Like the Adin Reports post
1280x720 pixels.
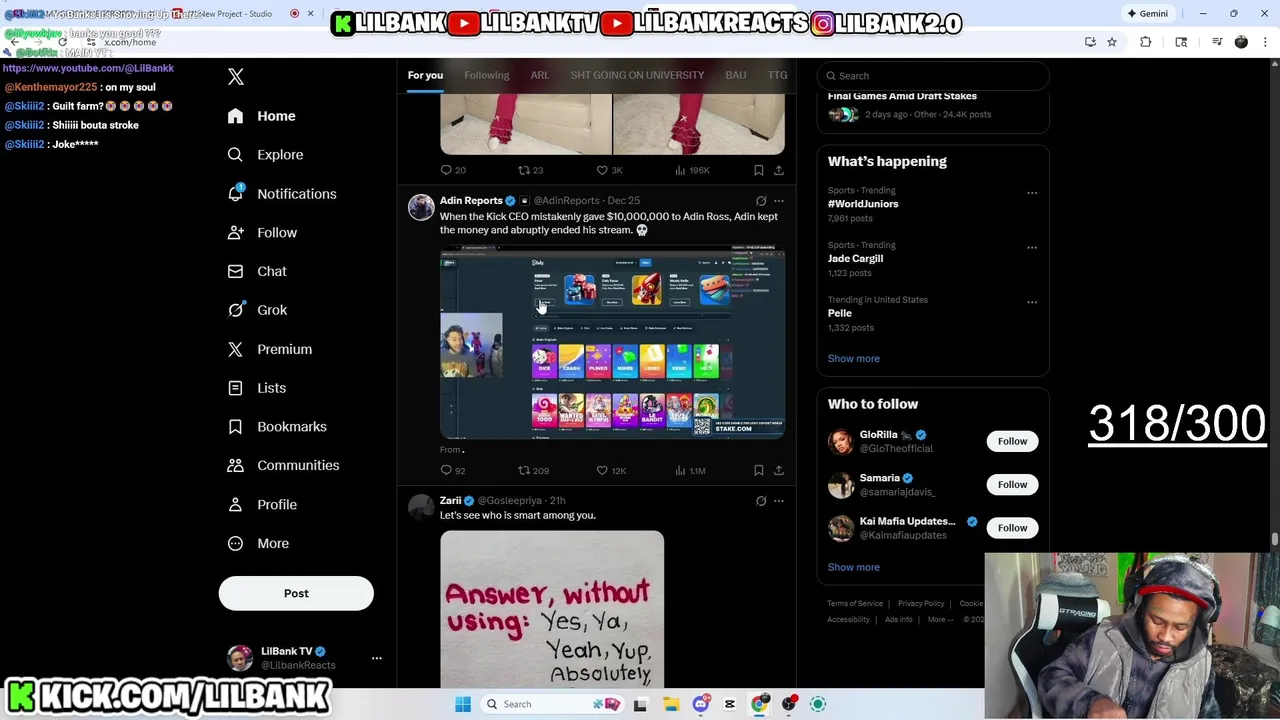pyautogui.click(x=602, y=470)
